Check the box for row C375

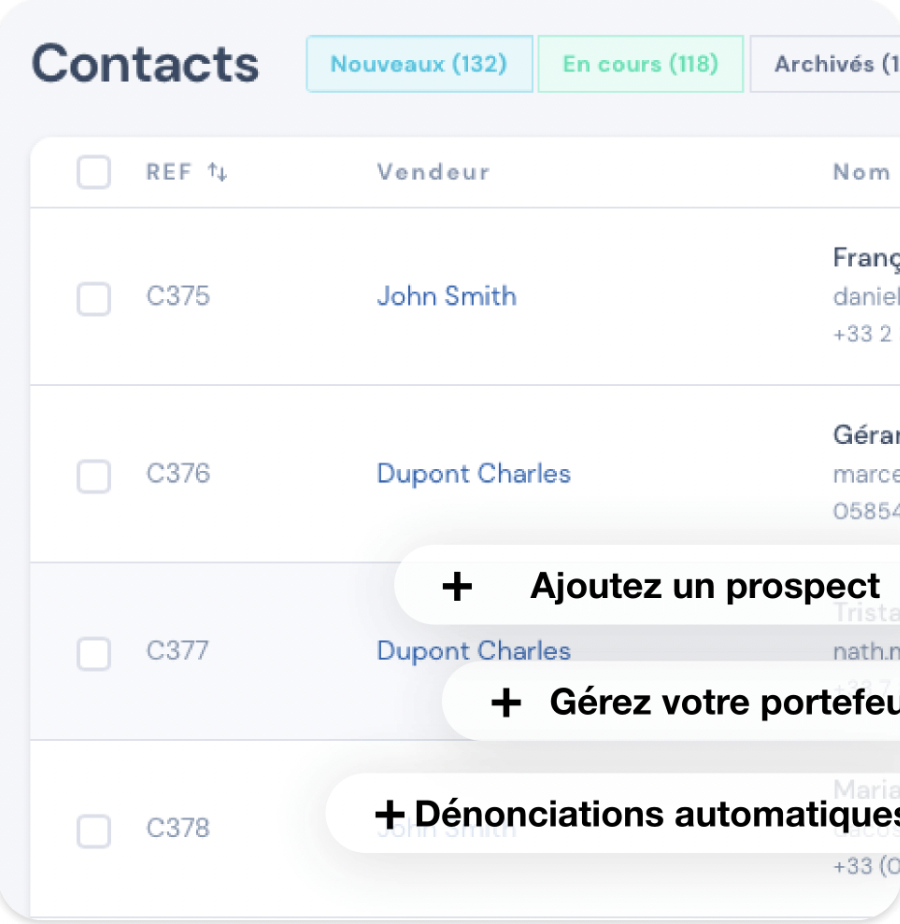point(94,298)
